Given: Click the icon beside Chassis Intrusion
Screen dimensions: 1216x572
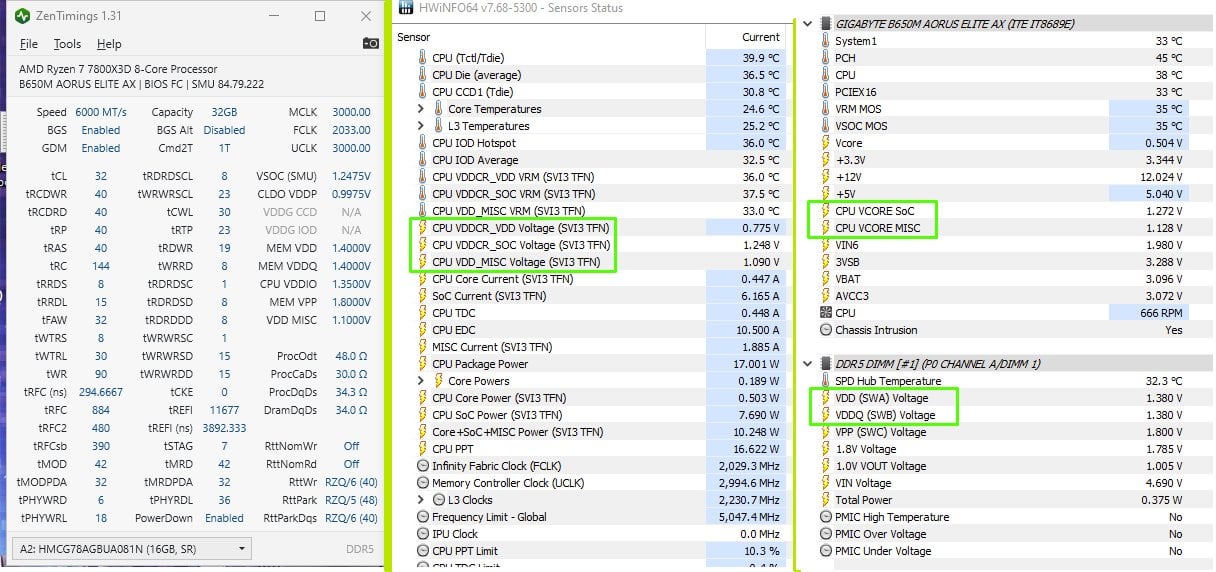Looking at the screenshot, I should pos(825,330).
